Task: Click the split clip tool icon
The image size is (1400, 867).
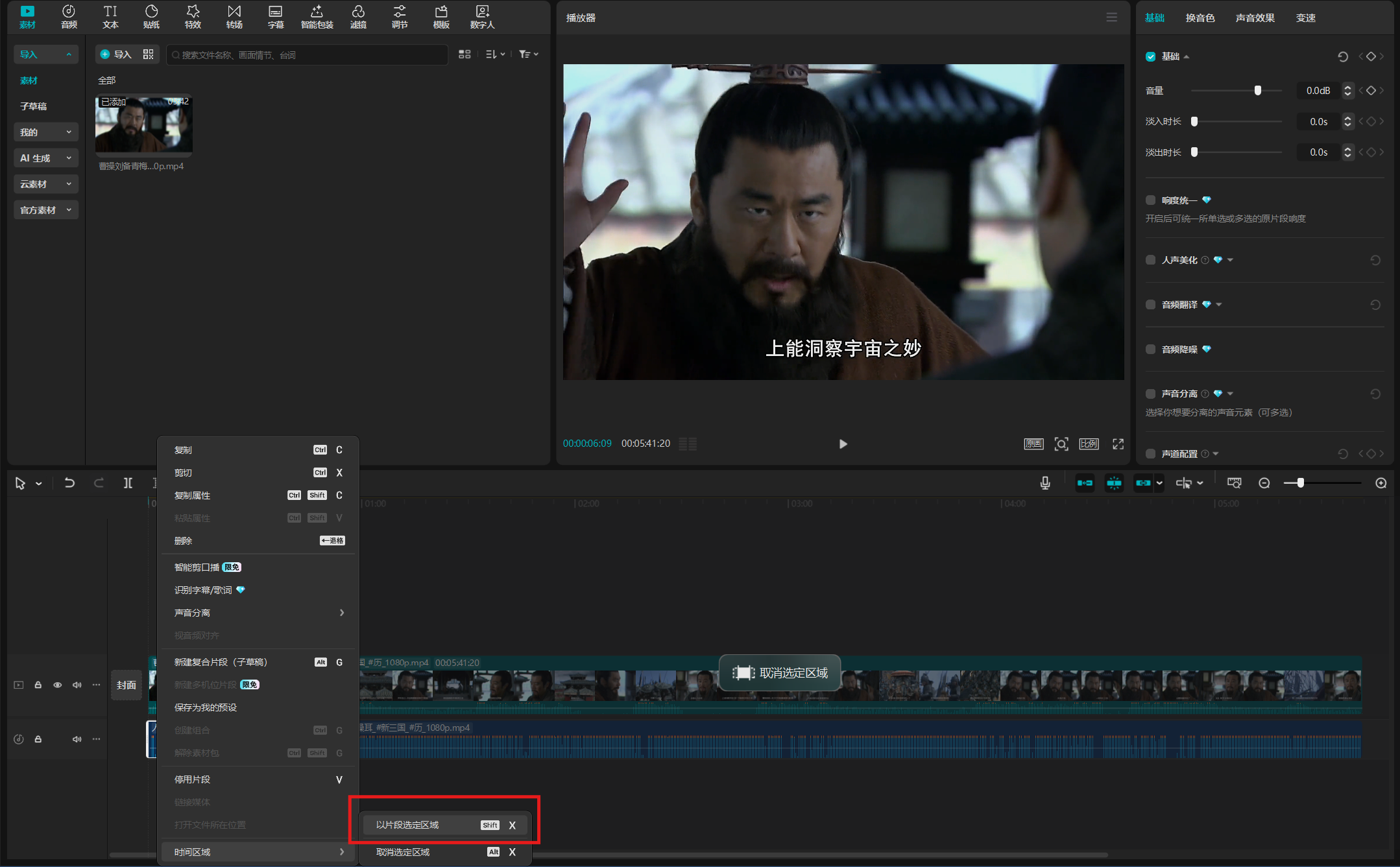Action: tap(128, 483)
